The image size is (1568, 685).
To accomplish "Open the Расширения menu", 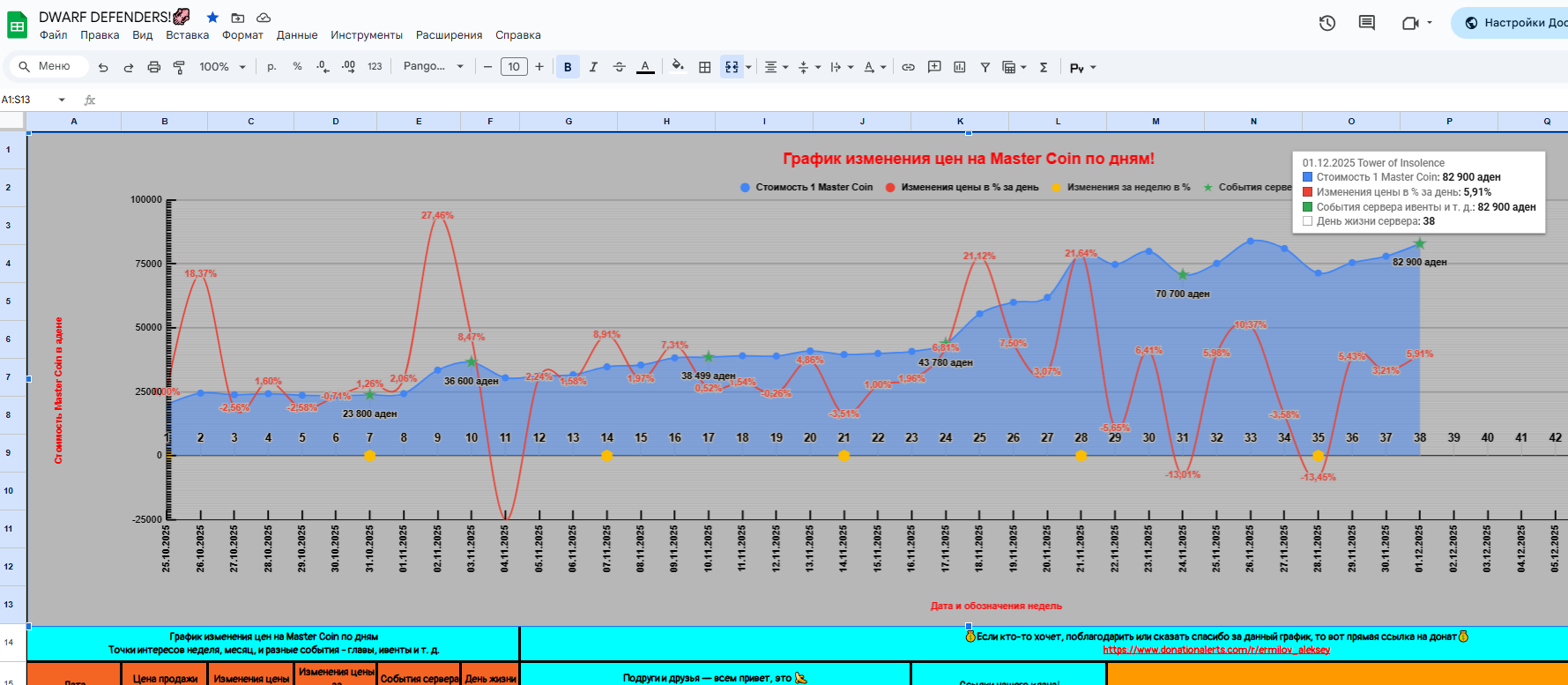I will (449, 35).
